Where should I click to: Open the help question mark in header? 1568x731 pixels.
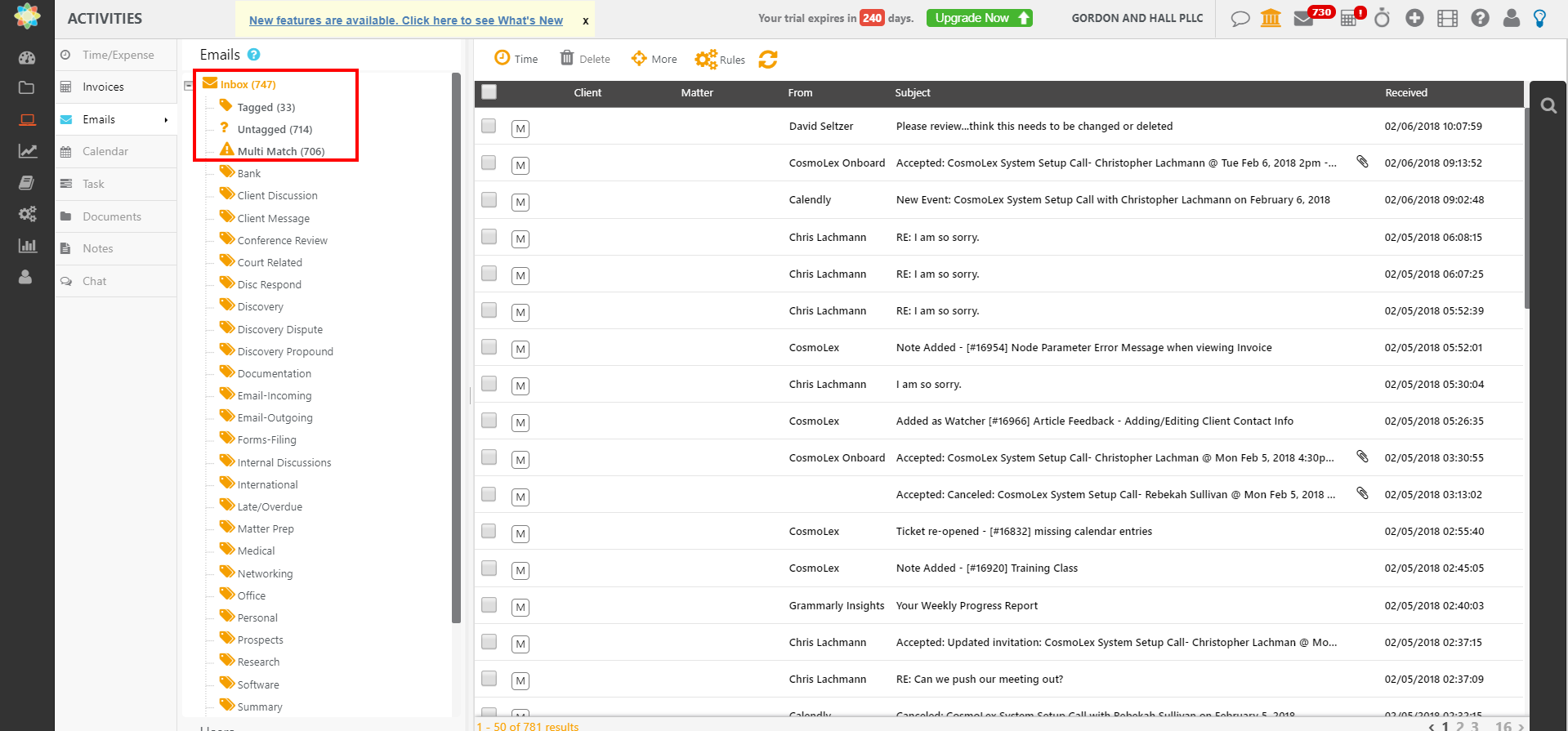1480,18
